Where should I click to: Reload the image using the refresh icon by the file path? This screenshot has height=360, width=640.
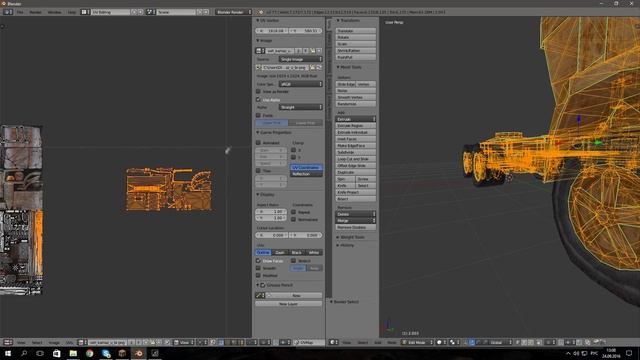pyautogui.click(x=319, y=67)
